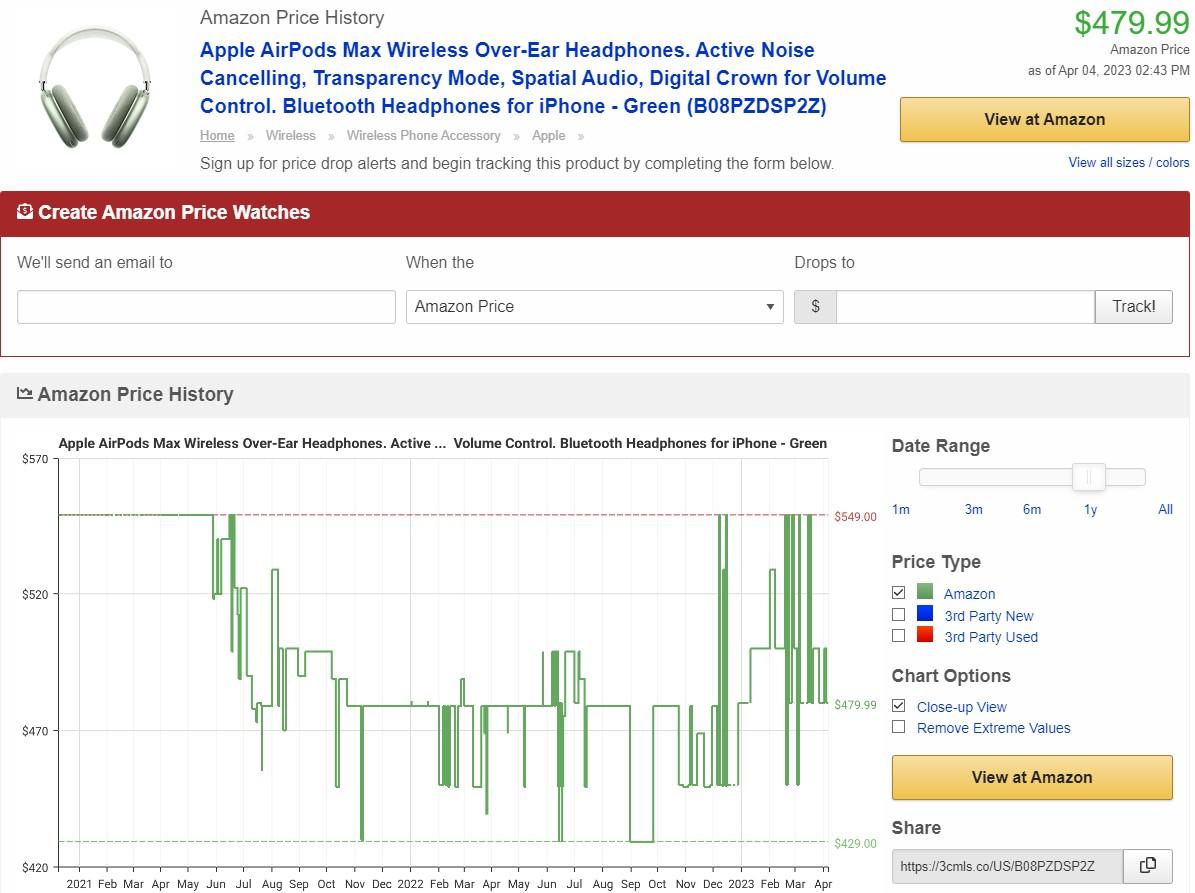Open the Wireless Phone Accessory breadcrumb

424,135
